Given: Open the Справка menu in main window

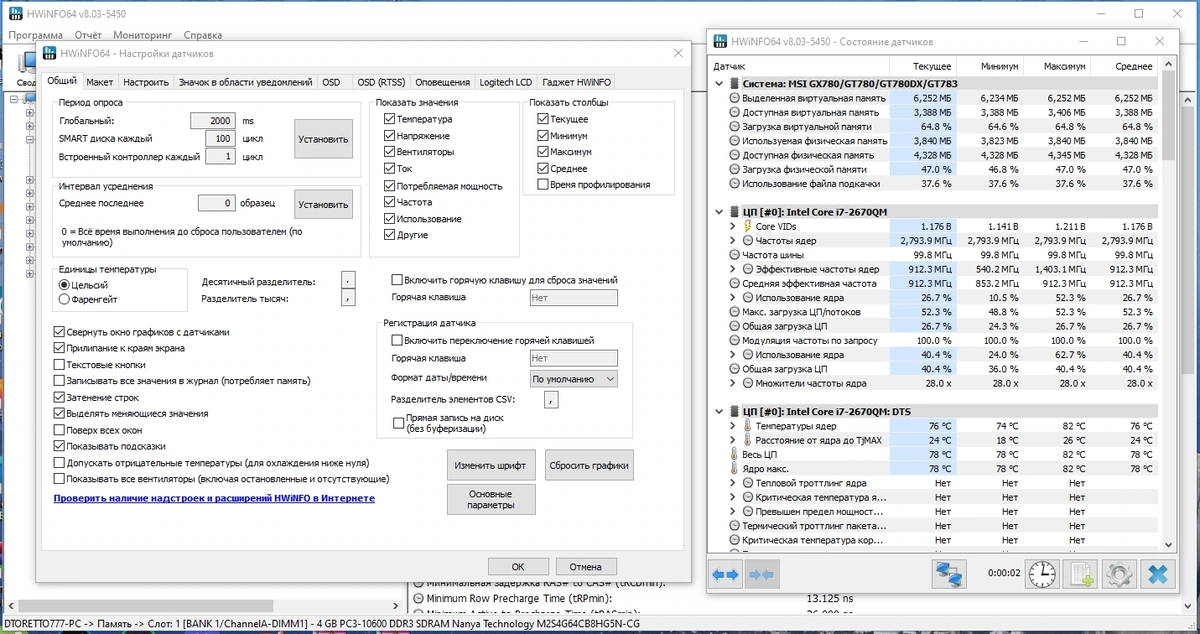Looking at the screenshot, I should [x=203, y=35].
